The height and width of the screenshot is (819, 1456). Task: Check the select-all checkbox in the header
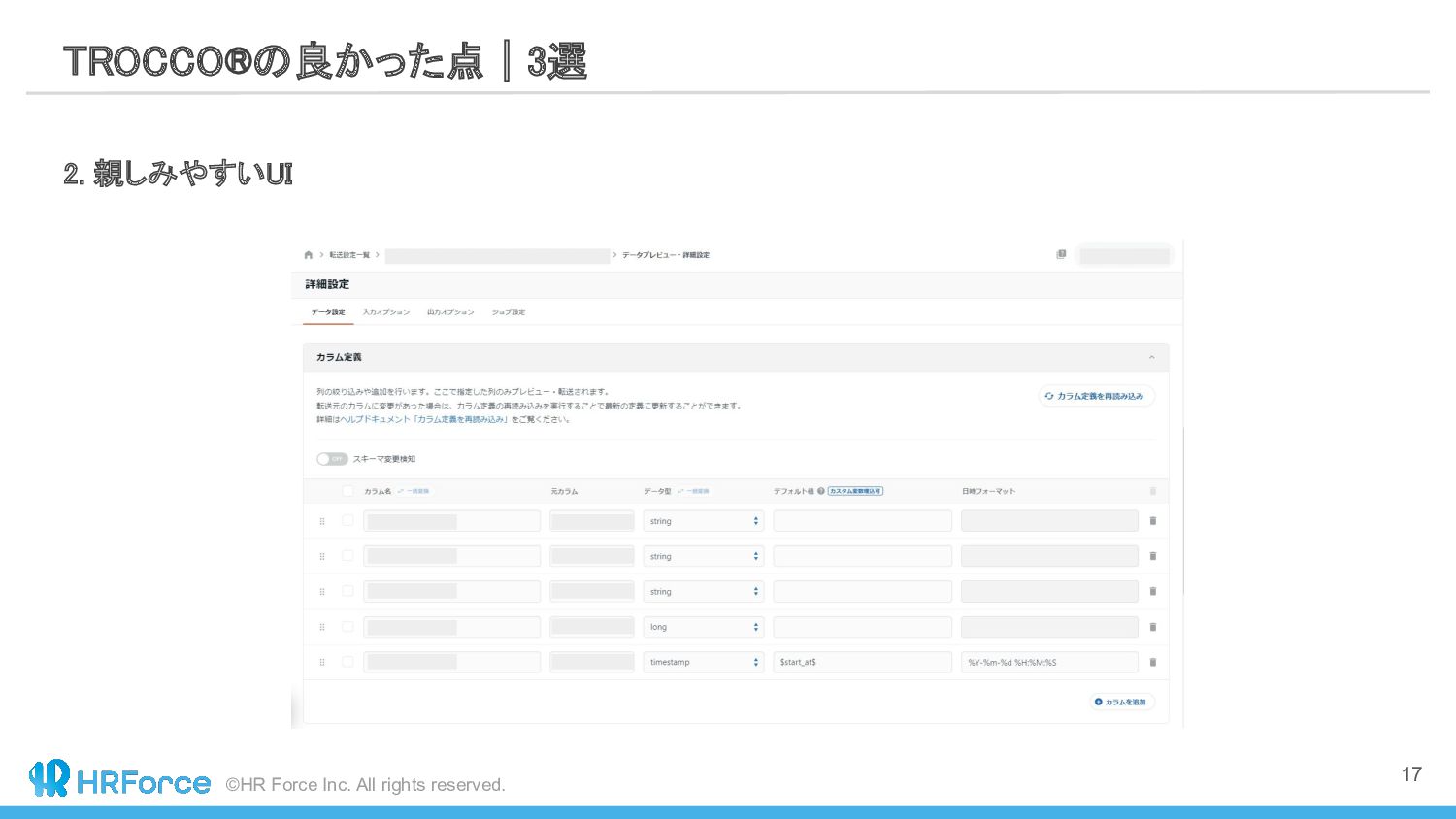point(347,491)
